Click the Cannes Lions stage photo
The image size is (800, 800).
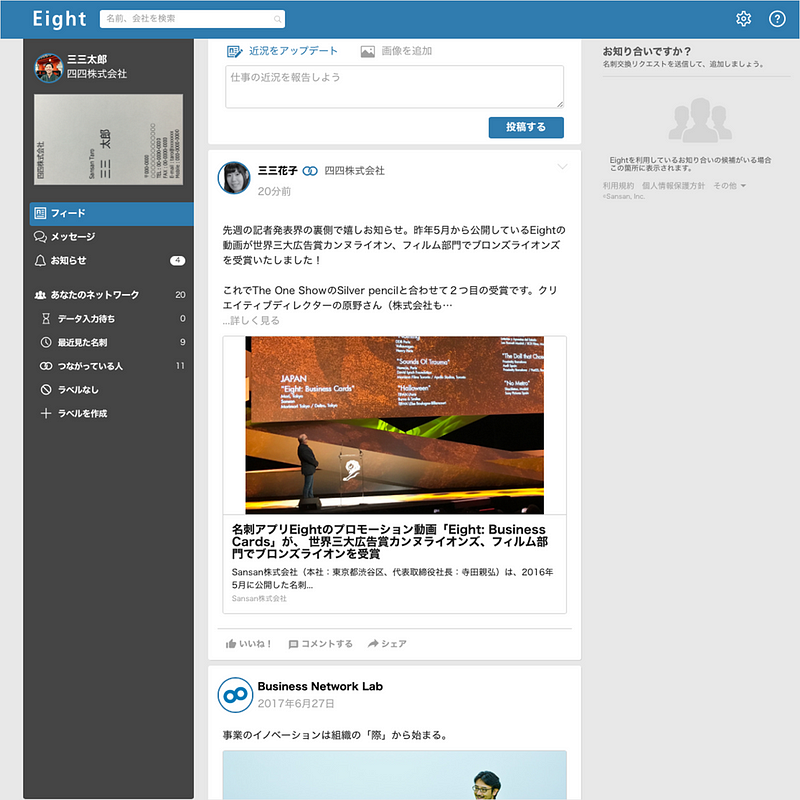pos(394,425)
